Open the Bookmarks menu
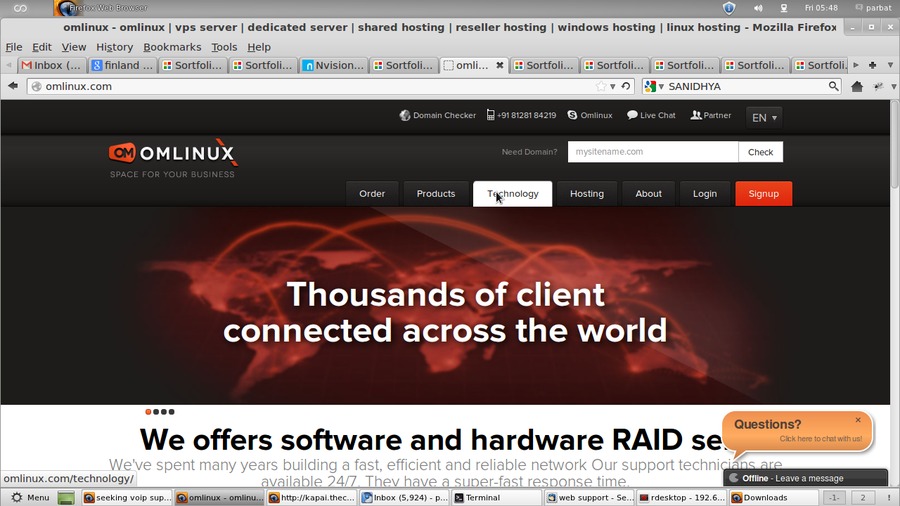 click(x=172, y=47)
